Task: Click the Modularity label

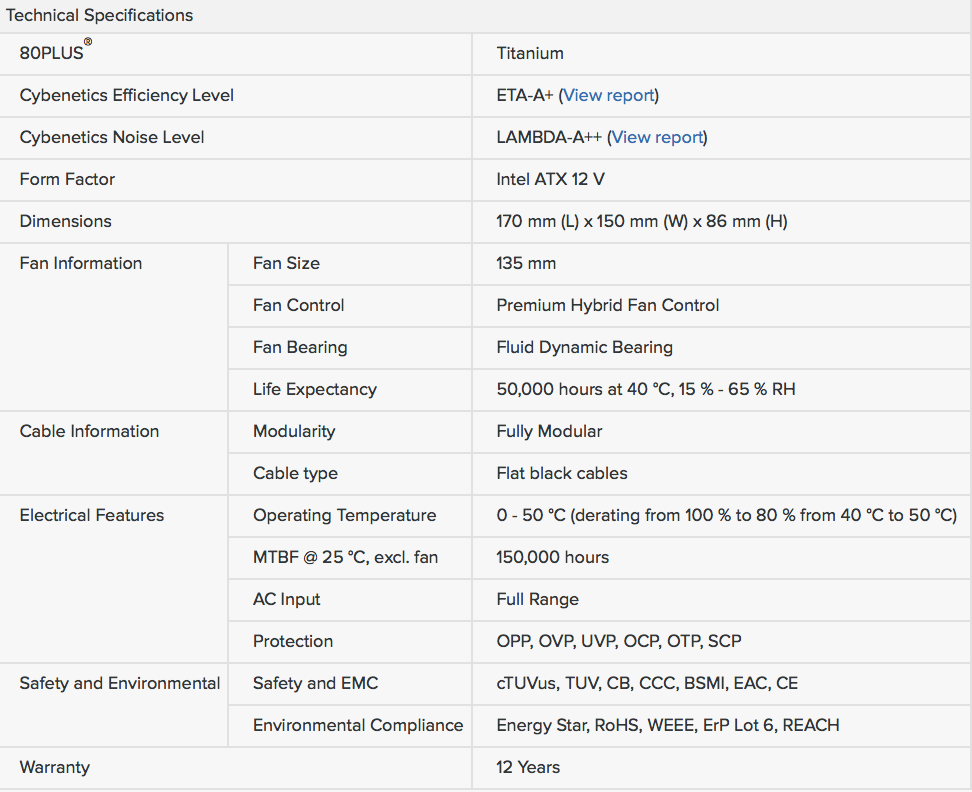Action: pyautogui.click(x=294, y=432)
